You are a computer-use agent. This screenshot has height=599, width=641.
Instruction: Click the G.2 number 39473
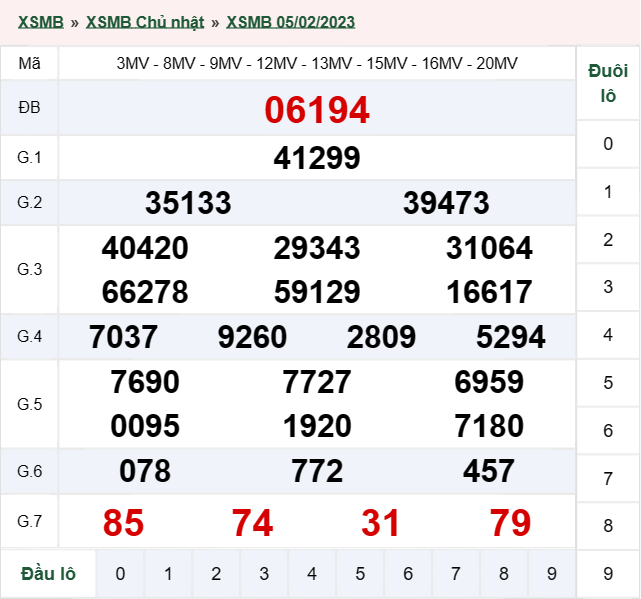(x=446, y=203)
